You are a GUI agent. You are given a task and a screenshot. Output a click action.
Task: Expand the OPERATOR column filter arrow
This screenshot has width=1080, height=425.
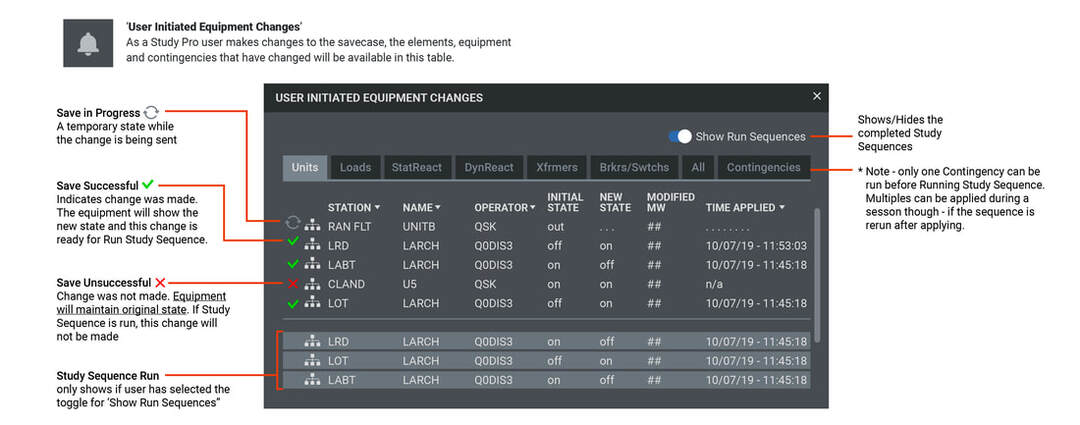pos(532,208)
